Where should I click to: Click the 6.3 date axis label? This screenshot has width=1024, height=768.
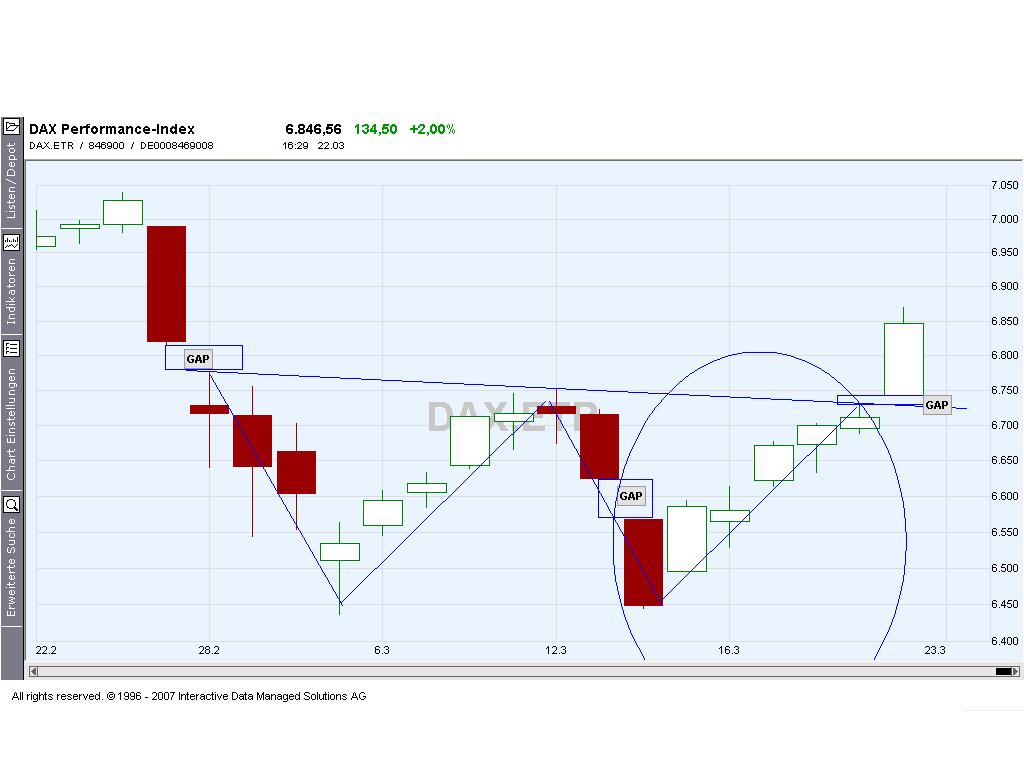tap(382, 650)
